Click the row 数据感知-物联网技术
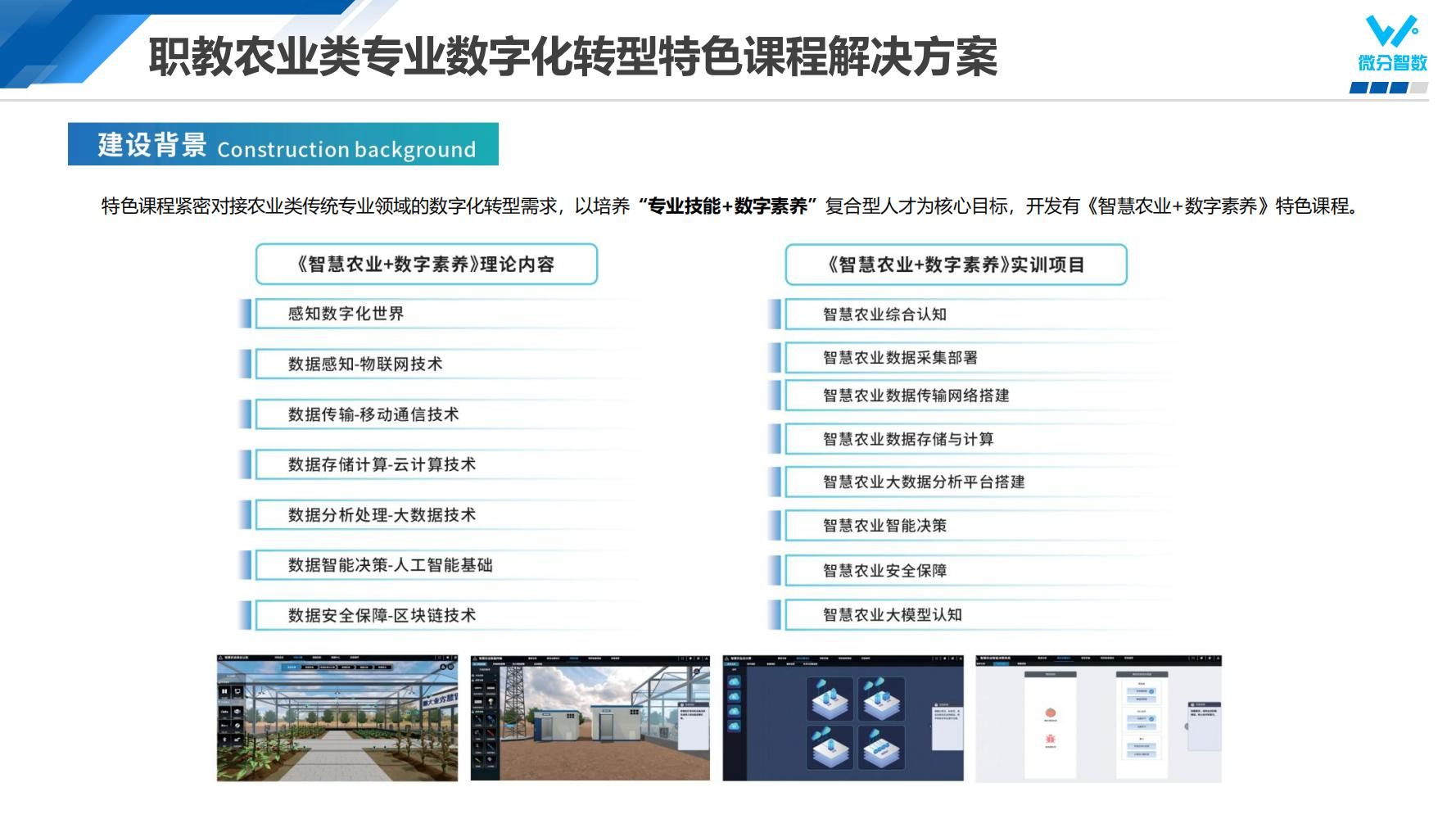Screen dimensions: 1456x819 pyautogui.click(x=438, y=364)
